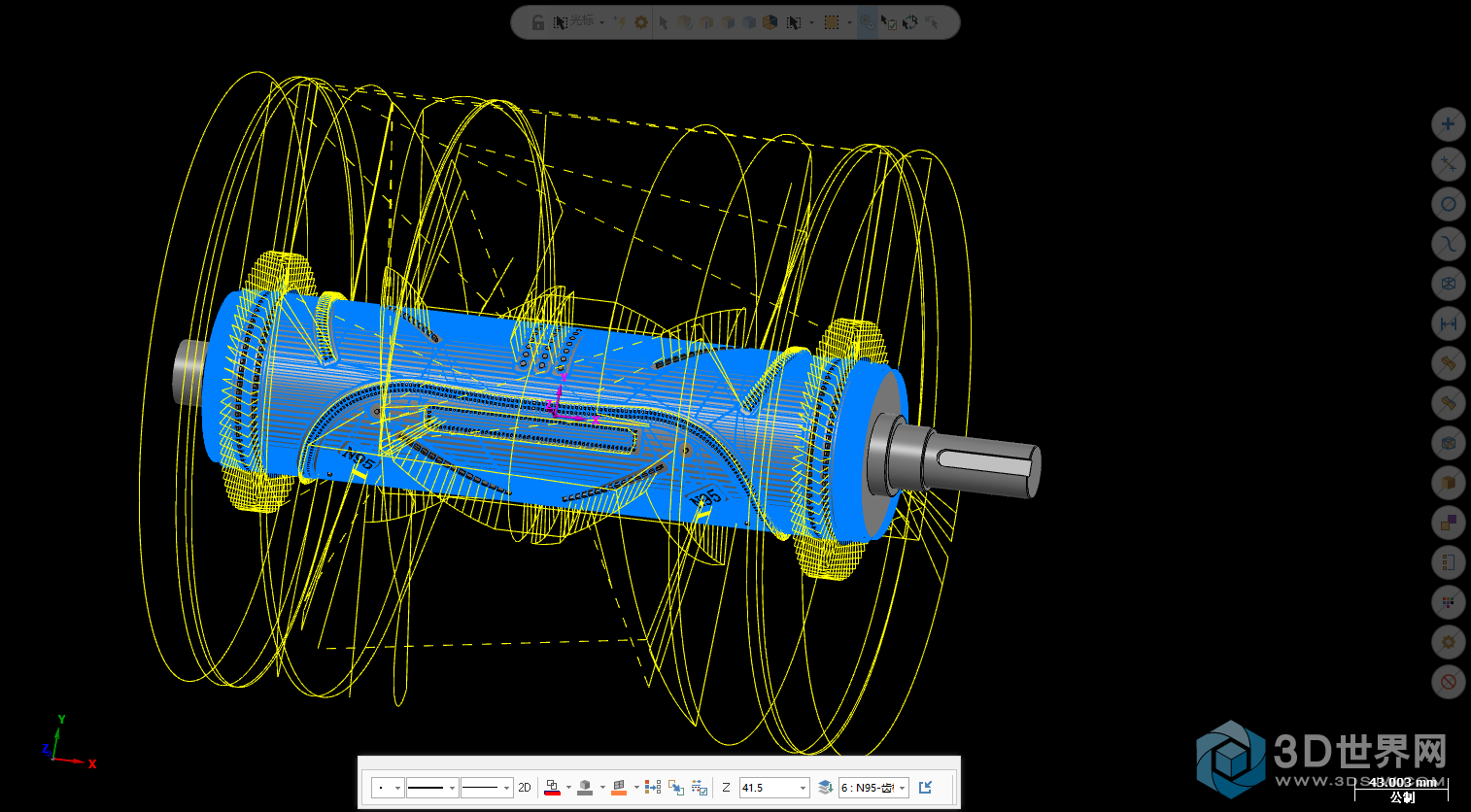Click the invert selection circular arrows icon
The height and width of the screenshot is (812, 1471).
910,22
